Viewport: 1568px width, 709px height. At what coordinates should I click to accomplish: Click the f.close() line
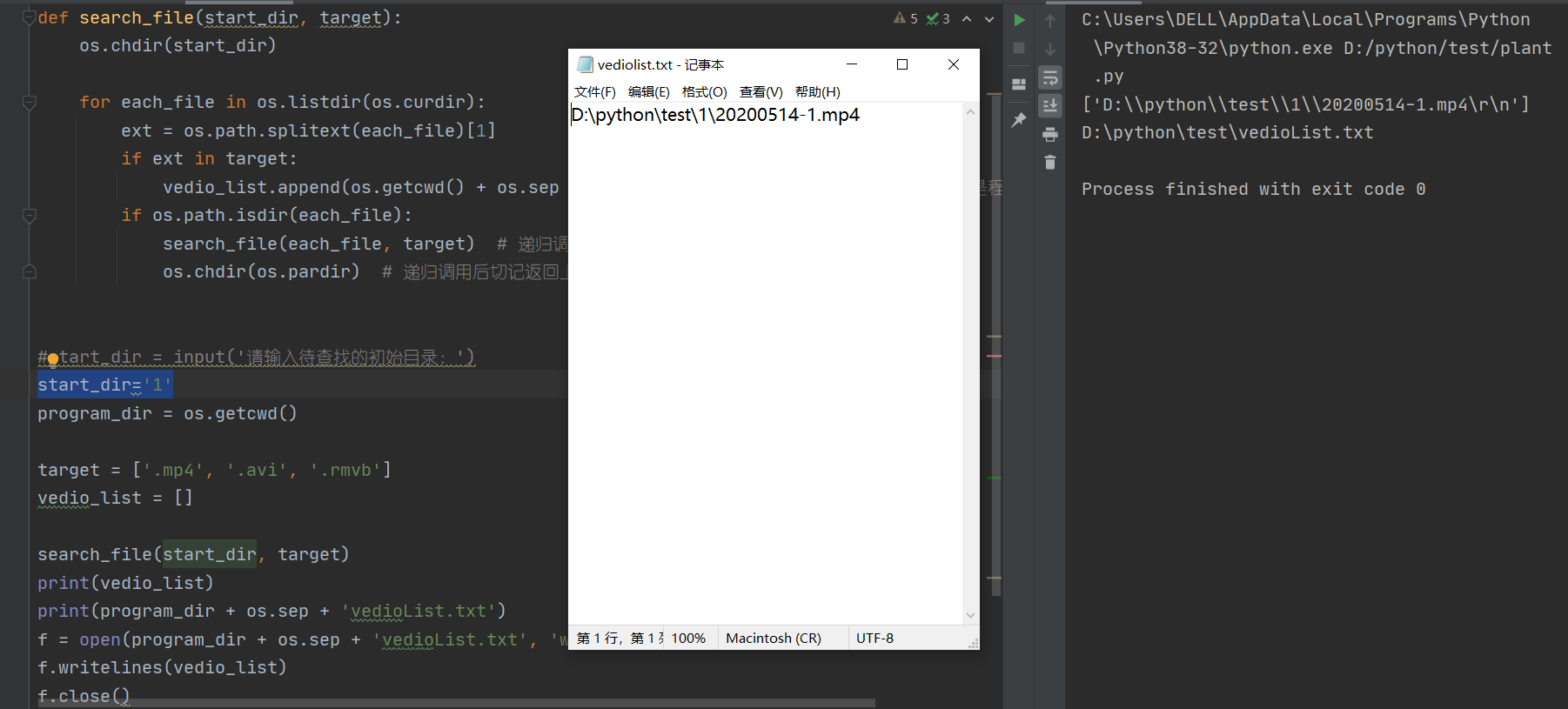tap(84, 696)
